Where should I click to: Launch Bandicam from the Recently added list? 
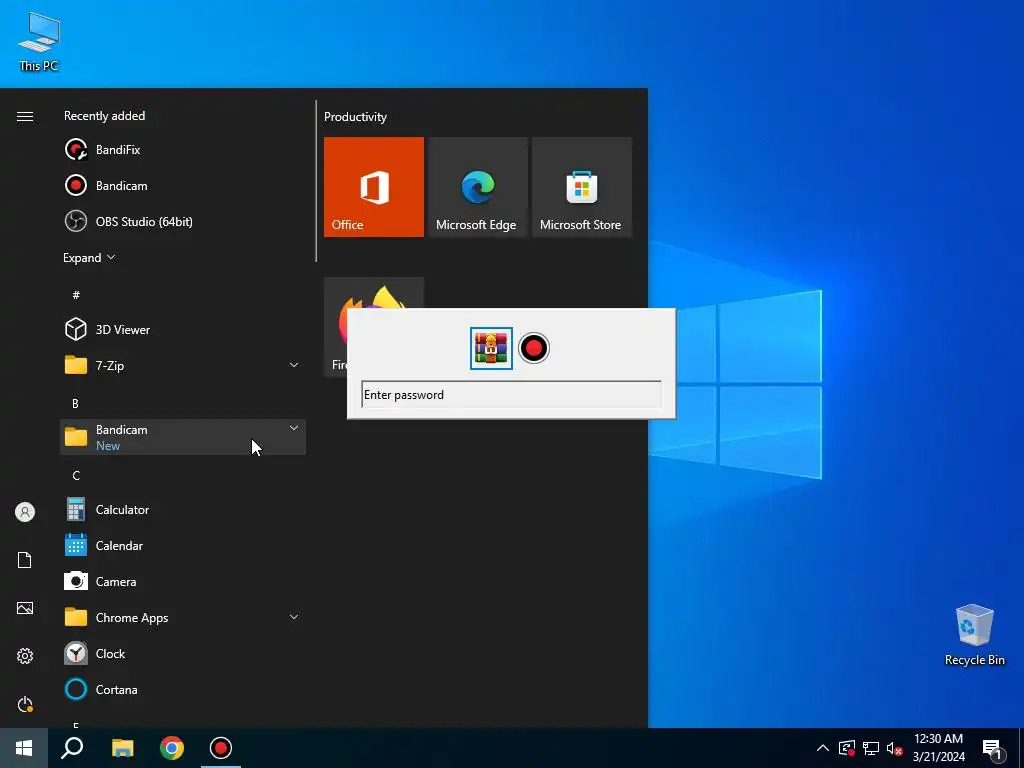click(x=182, y=185)
